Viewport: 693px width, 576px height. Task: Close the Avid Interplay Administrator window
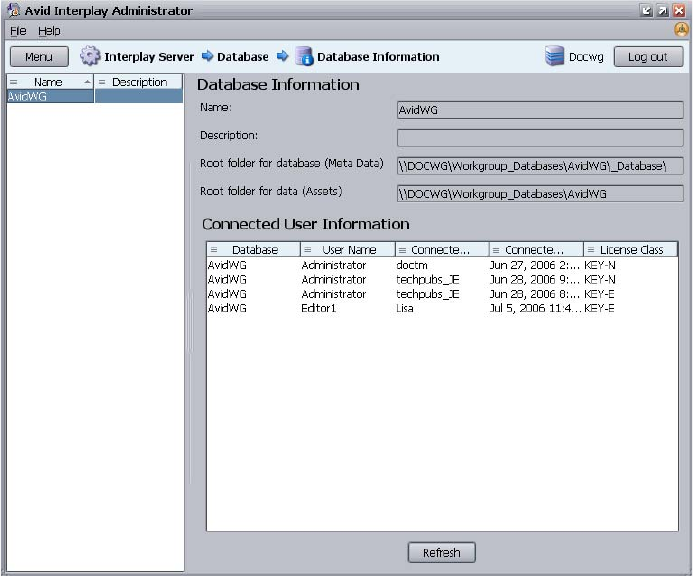coord(679,11)
